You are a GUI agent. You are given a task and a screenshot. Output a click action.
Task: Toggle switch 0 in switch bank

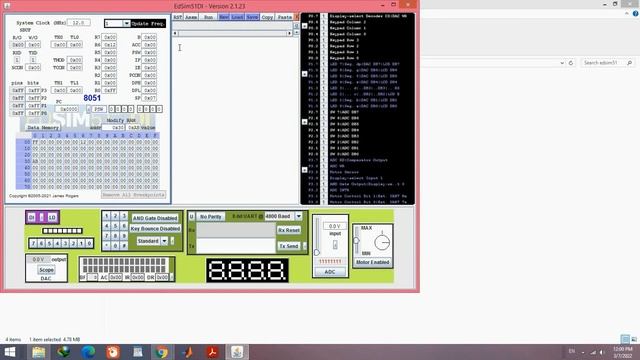click(x=89, y=244)
